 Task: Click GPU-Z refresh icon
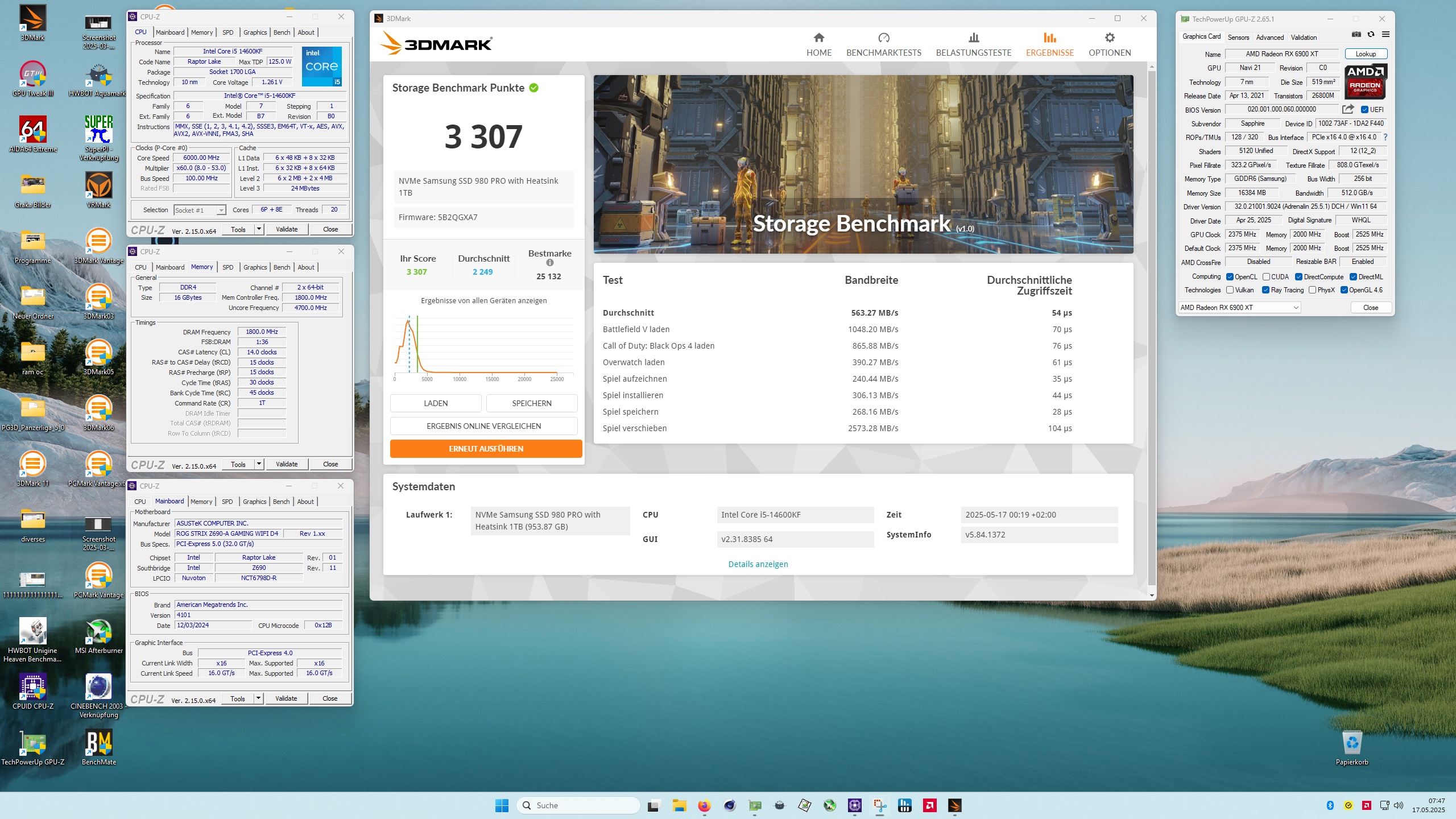1371,35
